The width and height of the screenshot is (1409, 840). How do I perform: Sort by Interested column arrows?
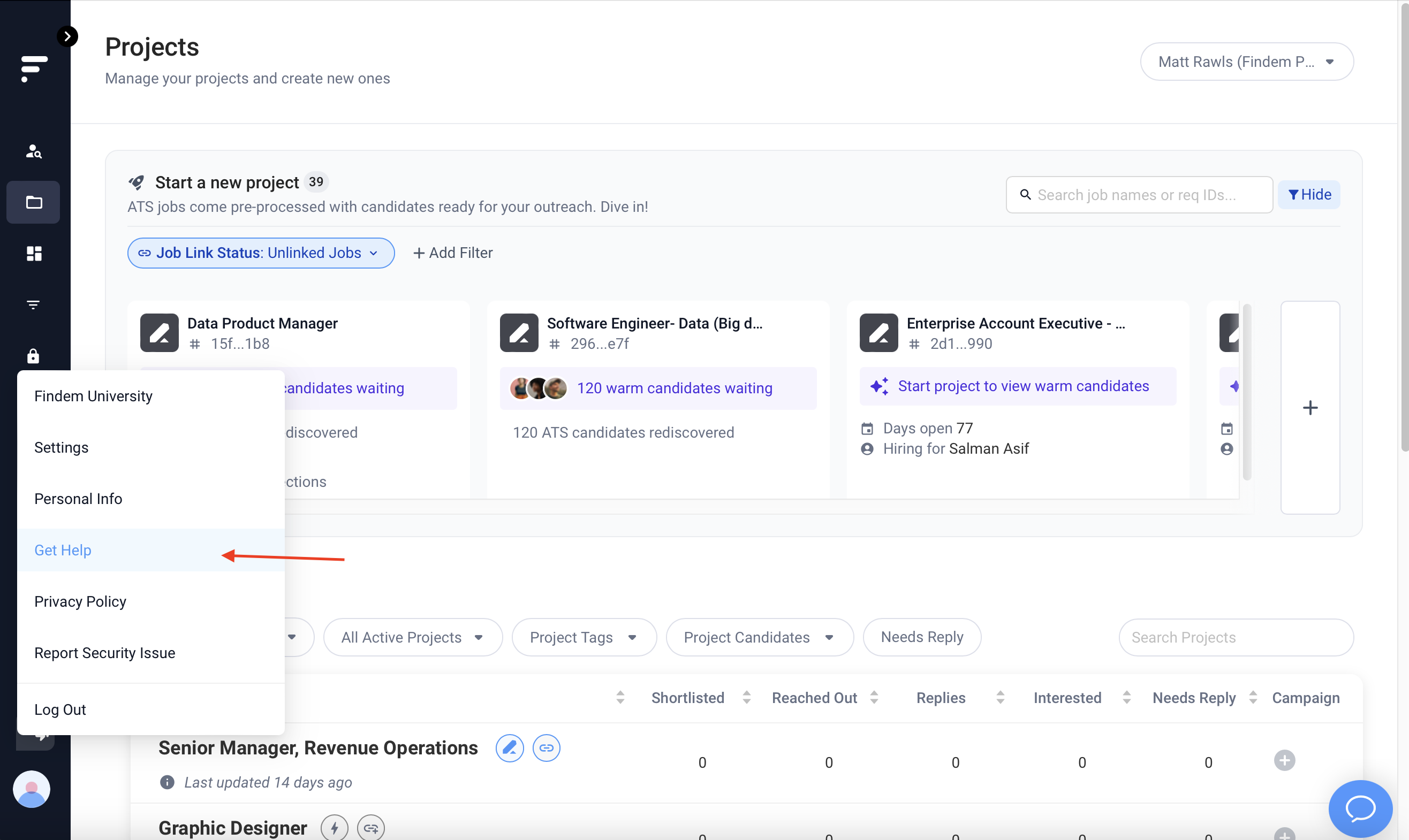pyautogui.click(x=1126, y=697)
